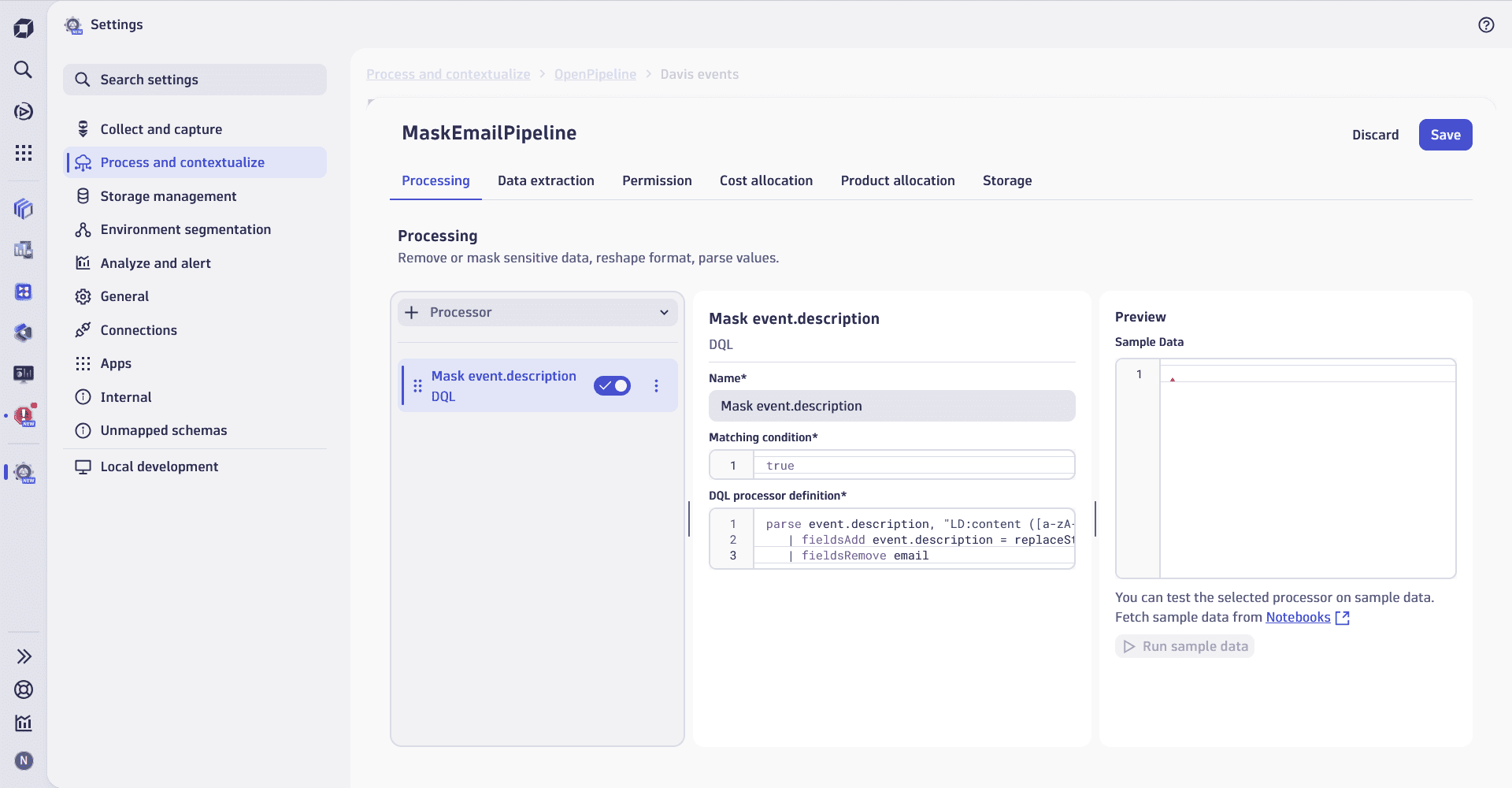The image size is (1512, 788).
Task: Open Unmapped schemas settings entry
Action: [195, 430]
